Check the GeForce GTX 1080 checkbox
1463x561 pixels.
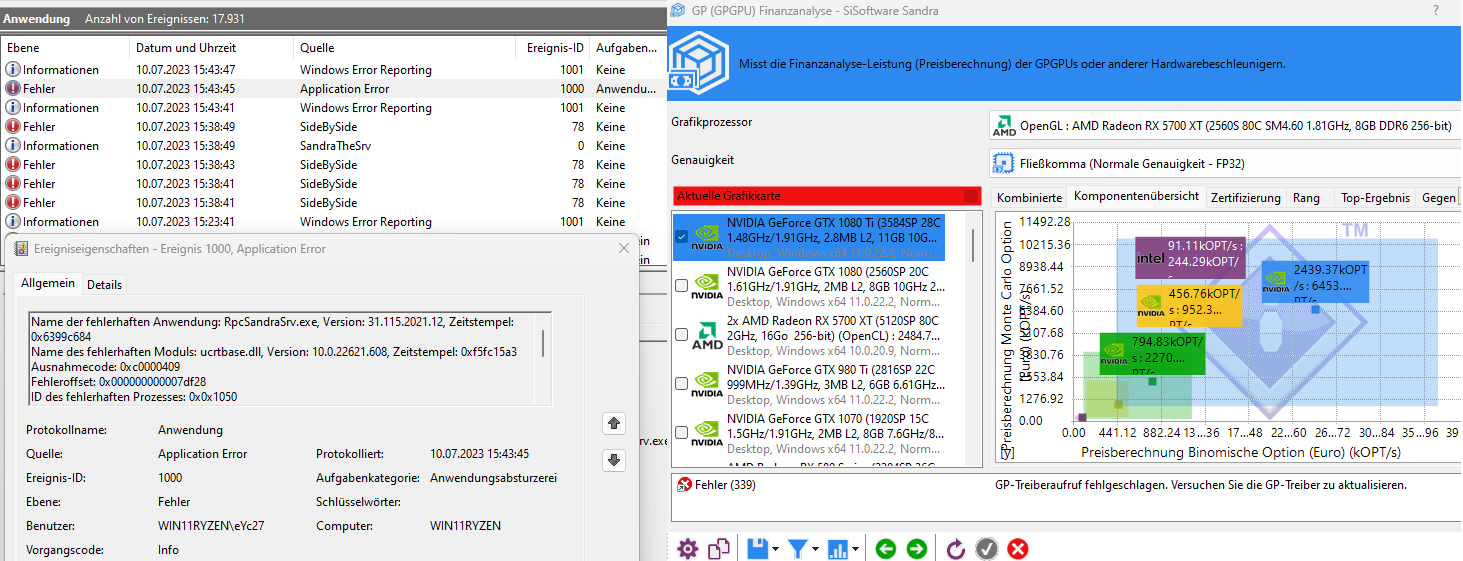(x=682, y=286)
